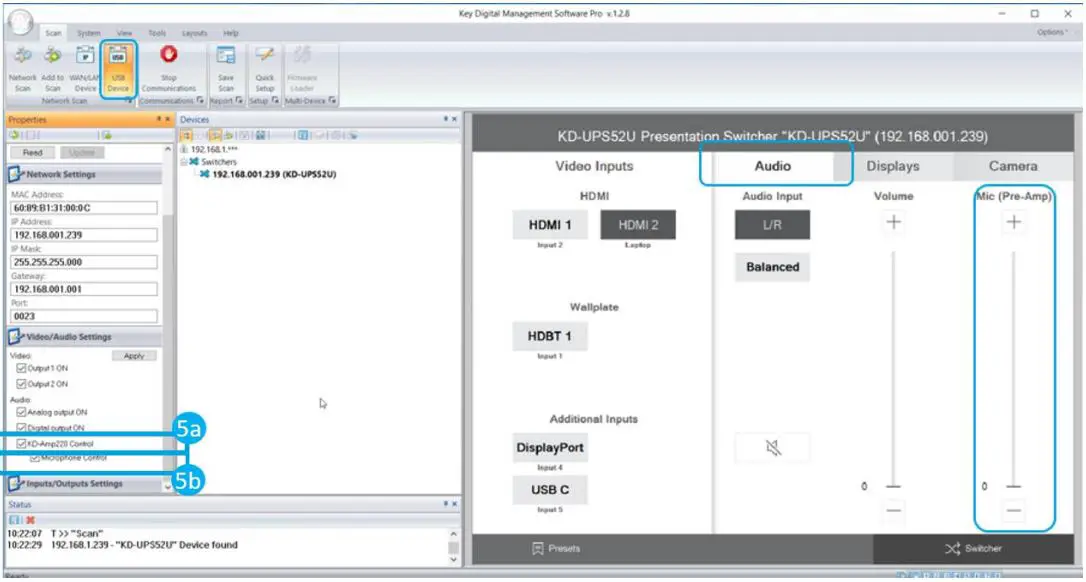The width and height of the screenshot is (1086, 582).
Task: Launch Quick Setup from the ribbon
Action: click(x=265, y=68)
